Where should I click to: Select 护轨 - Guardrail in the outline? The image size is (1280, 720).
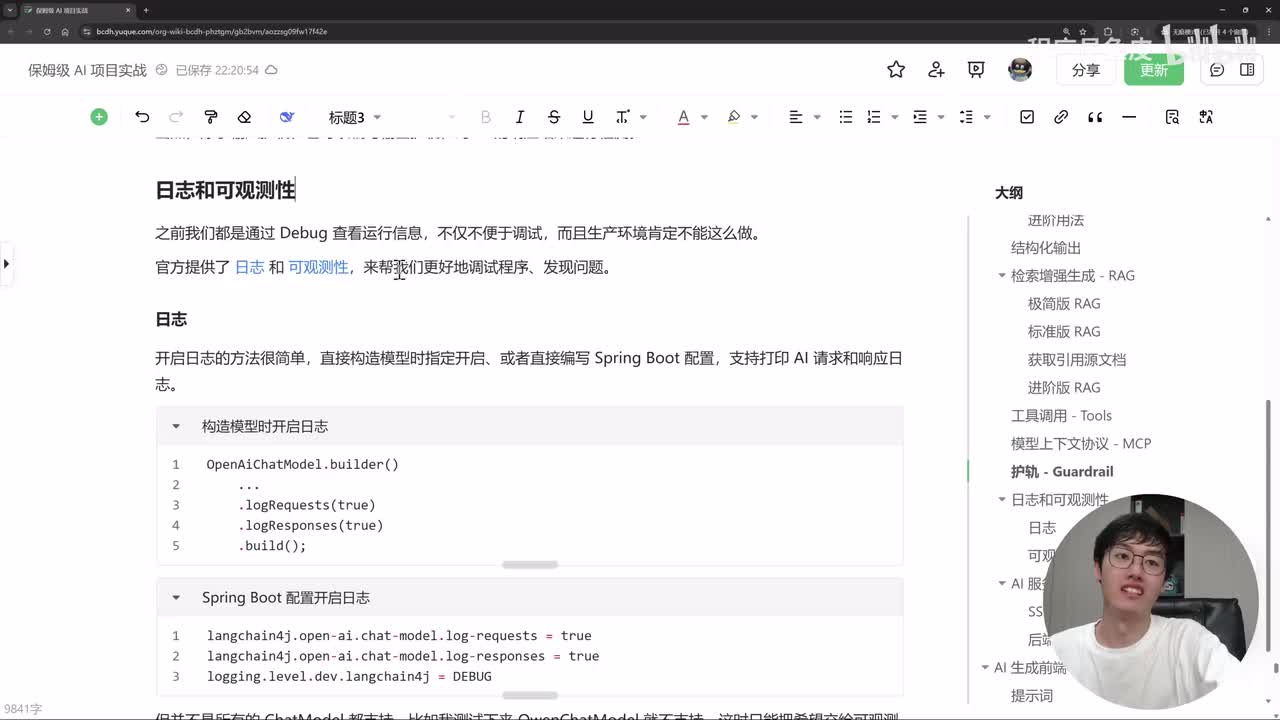pos(1062,471)
